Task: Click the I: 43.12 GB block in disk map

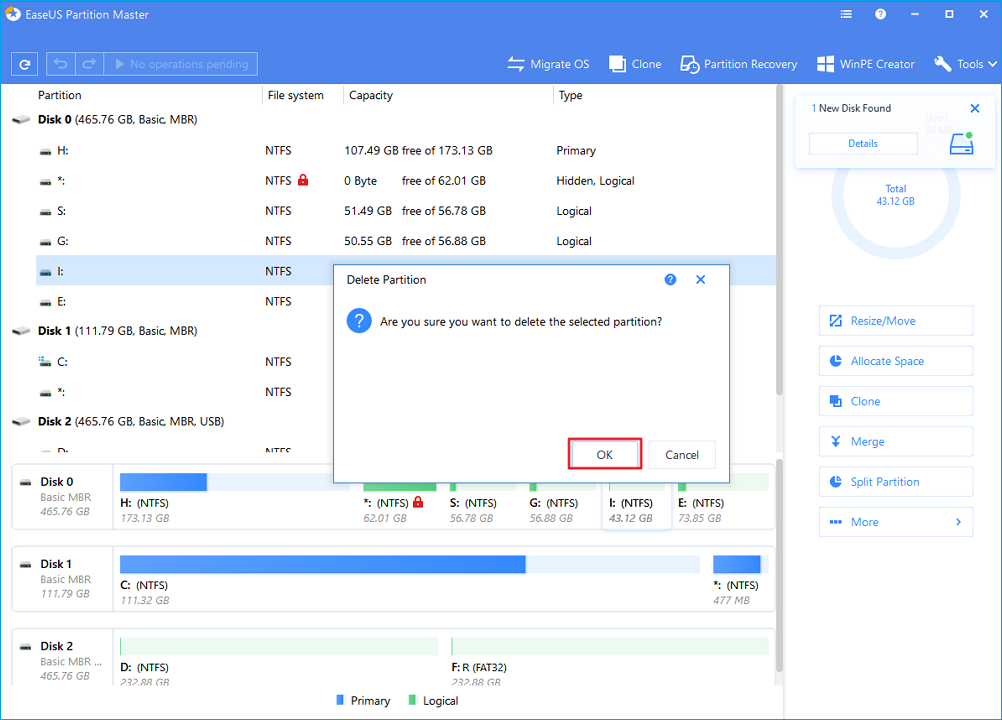Action: click(636, 501)
